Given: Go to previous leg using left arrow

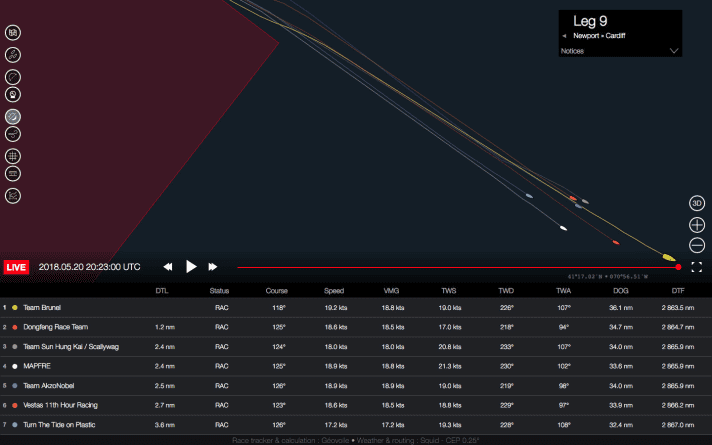Looking at the screenshot, I should click(564, 35).
